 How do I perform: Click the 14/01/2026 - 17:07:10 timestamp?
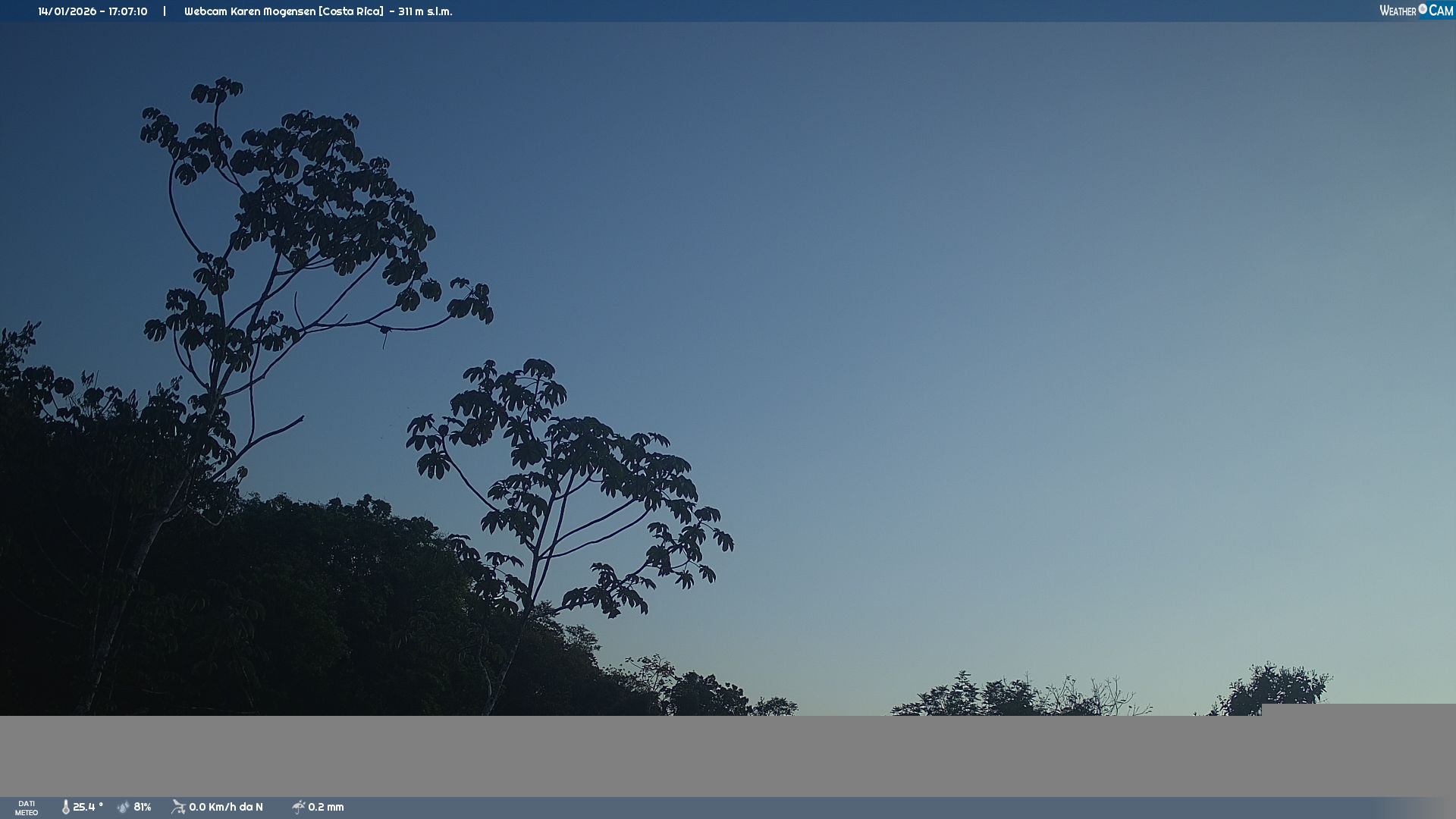click(x=93, y=11)
